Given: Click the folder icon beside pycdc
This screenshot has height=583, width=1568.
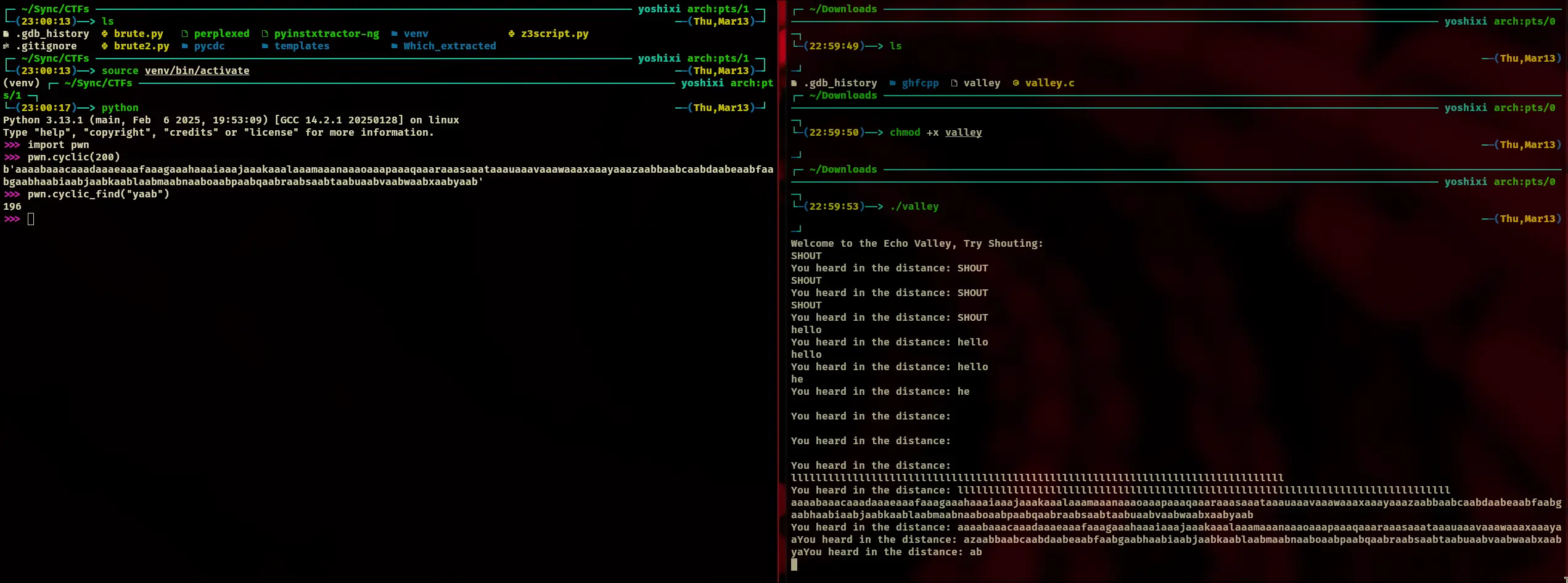Looking at the screenshot, I should pos(185,46).
